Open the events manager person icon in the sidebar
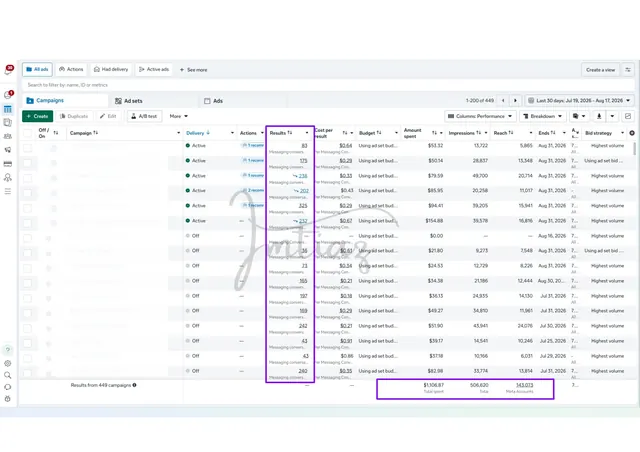This screenshot has width=640, height=452. [8, 178]
